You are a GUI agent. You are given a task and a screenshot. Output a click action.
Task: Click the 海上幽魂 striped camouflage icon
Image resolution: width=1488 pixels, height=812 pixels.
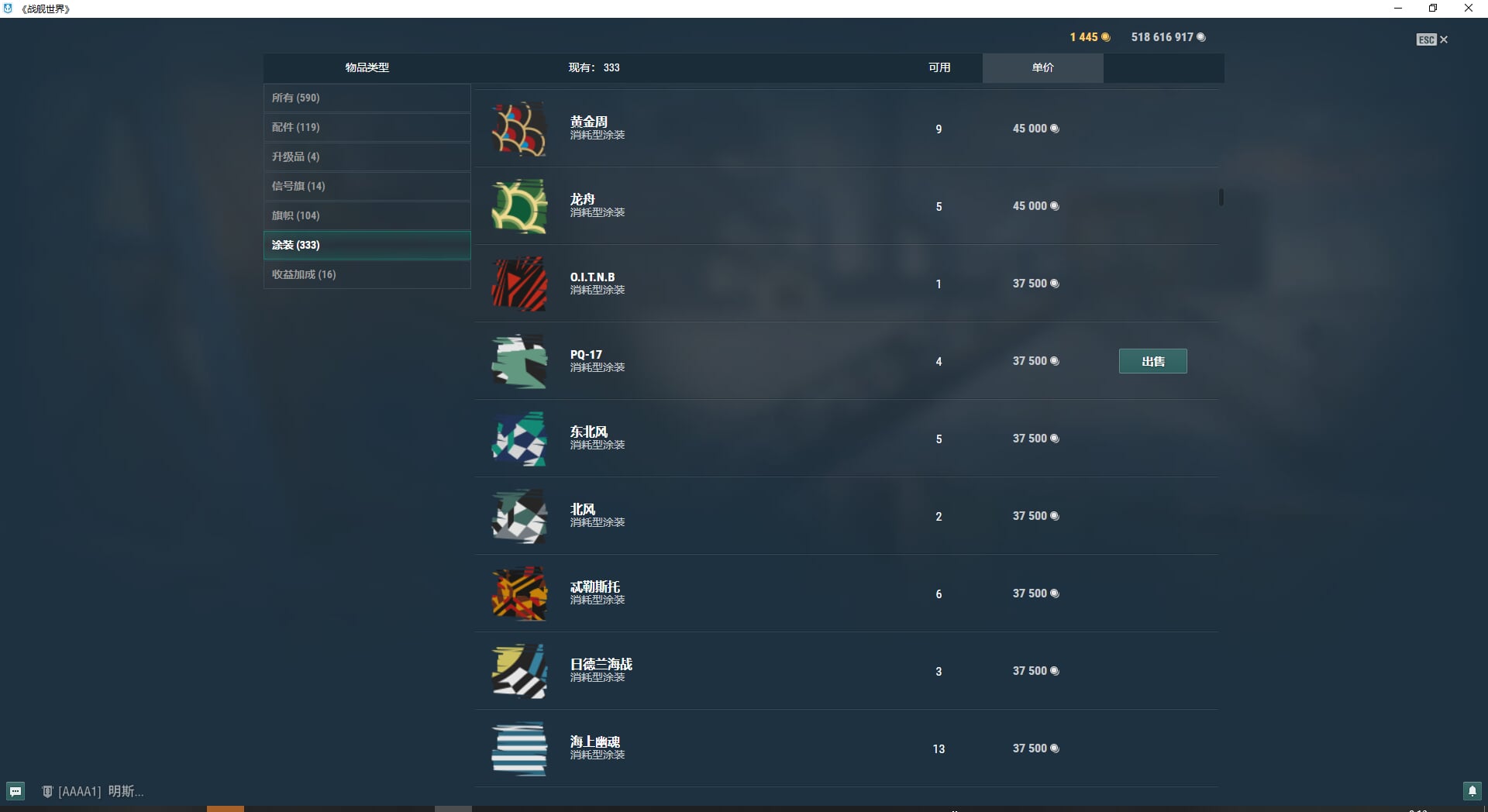(x=519, y=748)
